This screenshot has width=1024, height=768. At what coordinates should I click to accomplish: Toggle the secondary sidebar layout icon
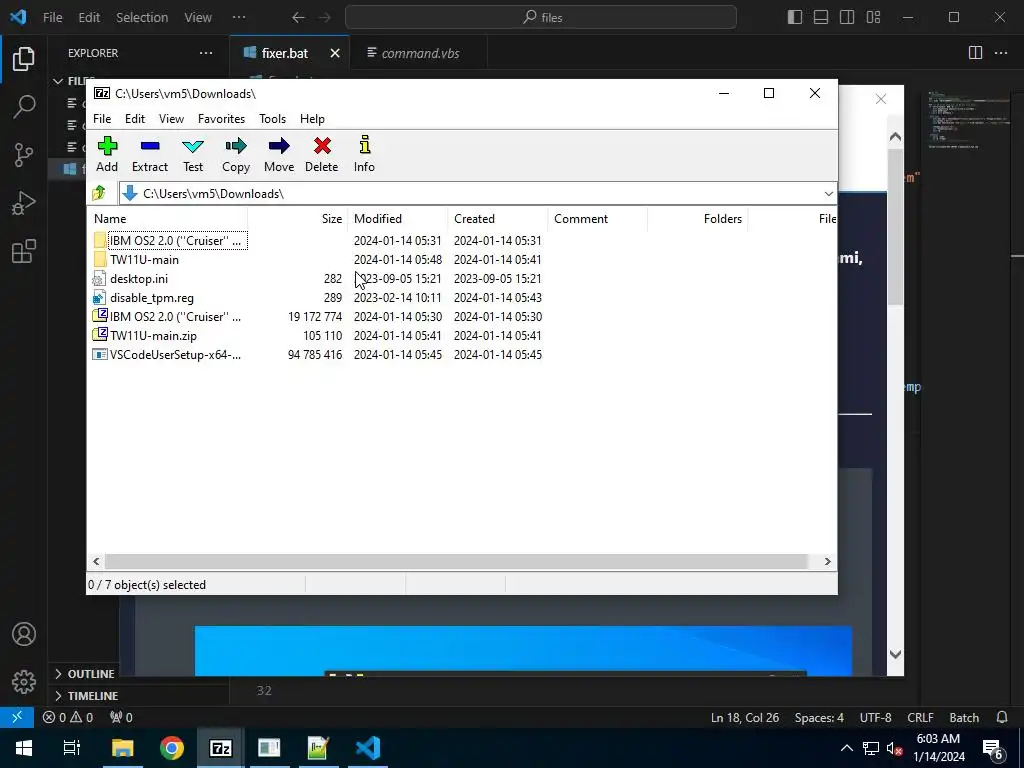pyautogui.click(x=847, y=18)
